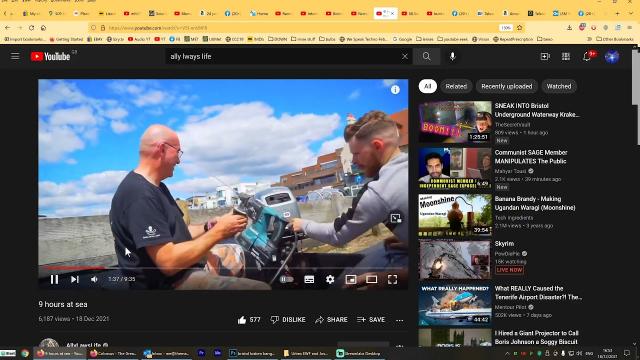Skip to the next video
640x360 pixels.
click(75, 279)
